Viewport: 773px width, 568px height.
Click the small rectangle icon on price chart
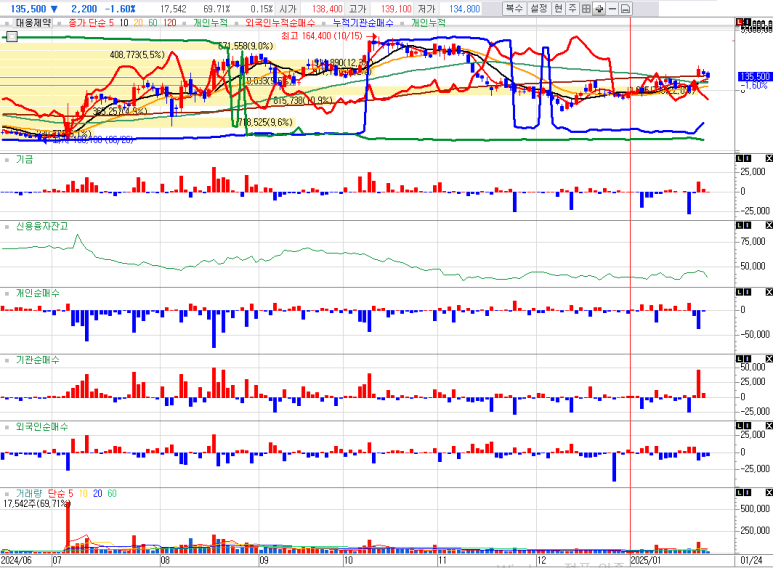tap(11, 36)
